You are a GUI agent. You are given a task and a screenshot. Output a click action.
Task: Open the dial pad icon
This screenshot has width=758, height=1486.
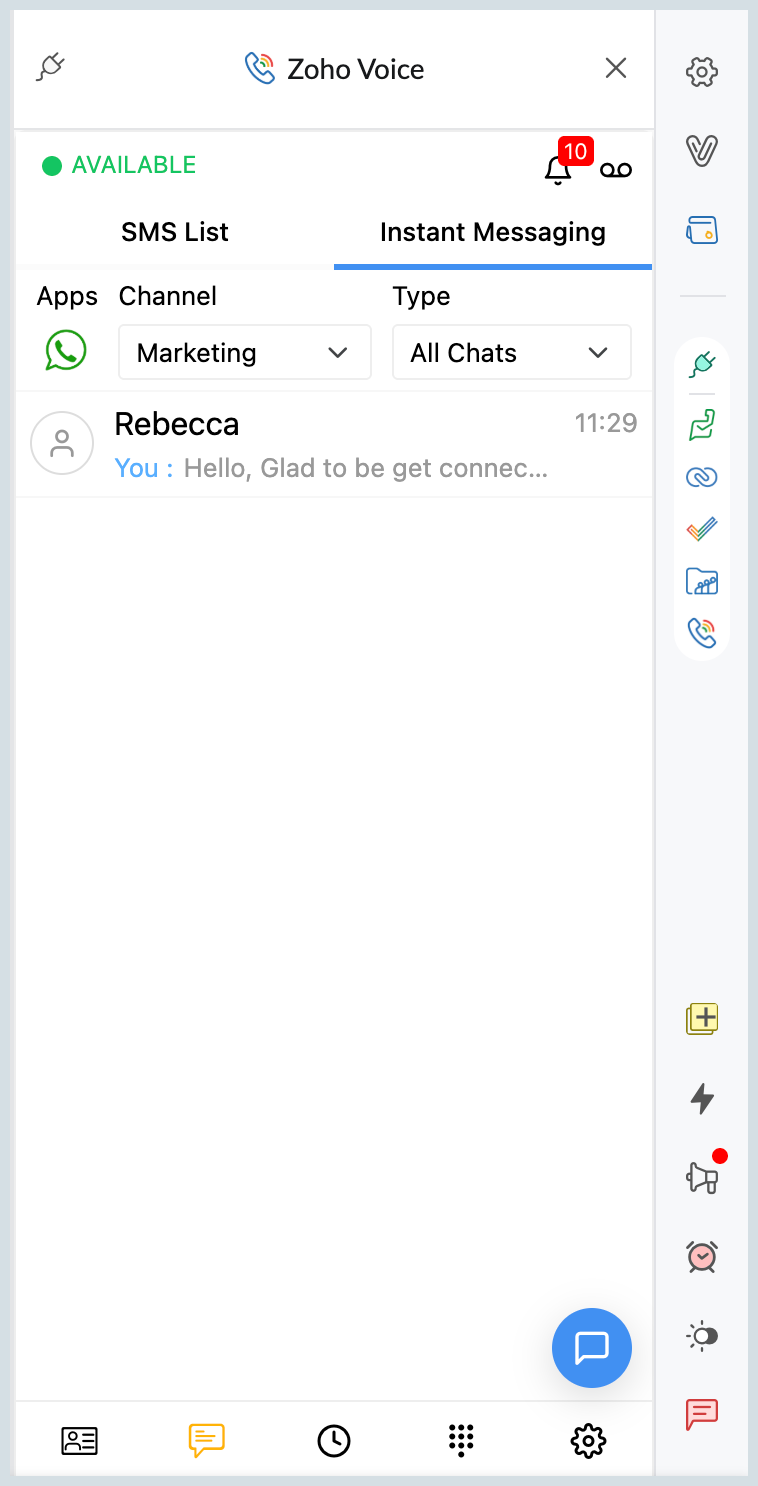[460, 1440]
